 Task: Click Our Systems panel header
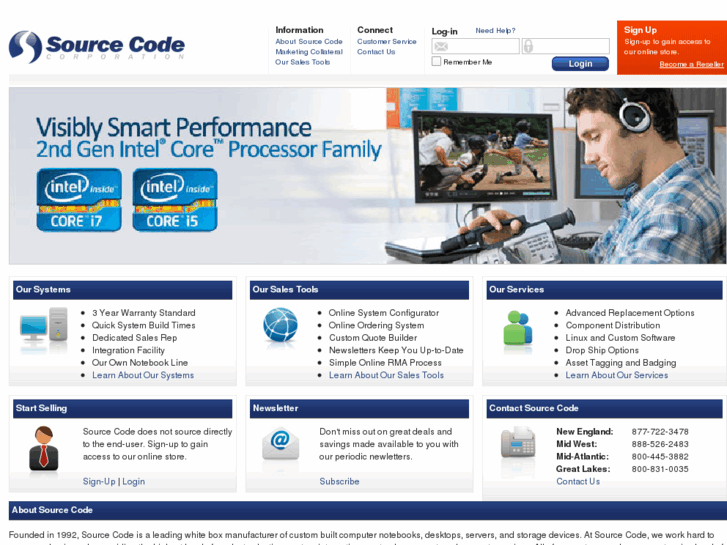(122, 290)
